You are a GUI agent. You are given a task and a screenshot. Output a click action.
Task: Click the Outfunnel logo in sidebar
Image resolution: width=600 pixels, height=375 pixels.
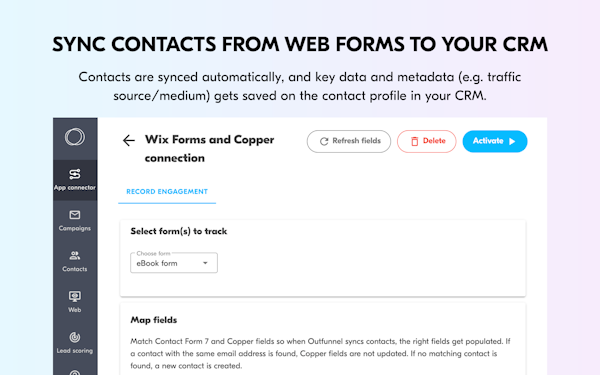coord(75,137)
